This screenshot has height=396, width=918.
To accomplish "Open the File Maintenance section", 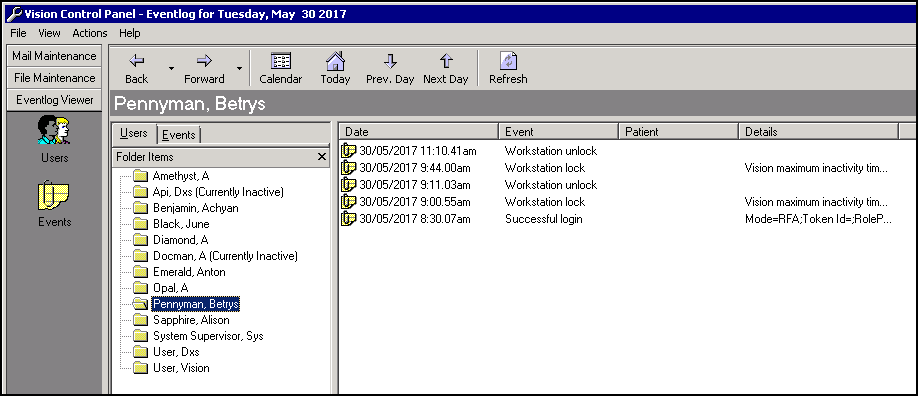I will [54, 78].
